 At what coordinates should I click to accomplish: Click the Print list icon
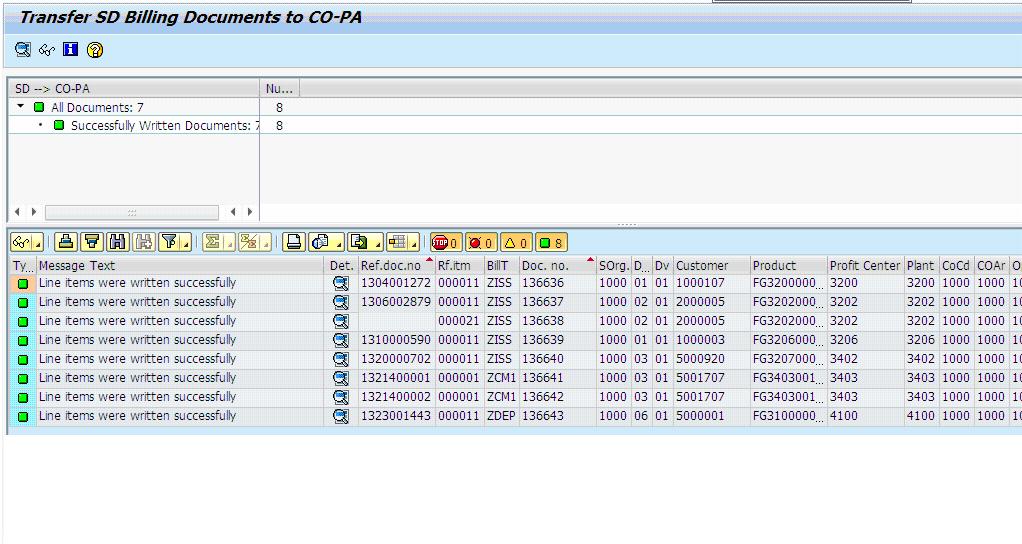click(x=293, y=242)
